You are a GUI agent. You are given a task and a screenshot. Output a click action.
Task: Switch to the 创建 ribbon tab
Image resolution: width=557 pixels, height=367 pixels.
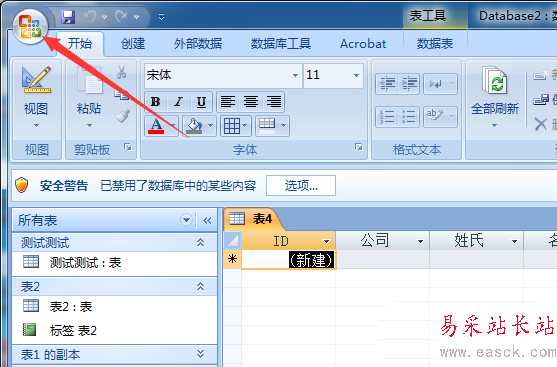pyautogui.click(x=133, y=44)
